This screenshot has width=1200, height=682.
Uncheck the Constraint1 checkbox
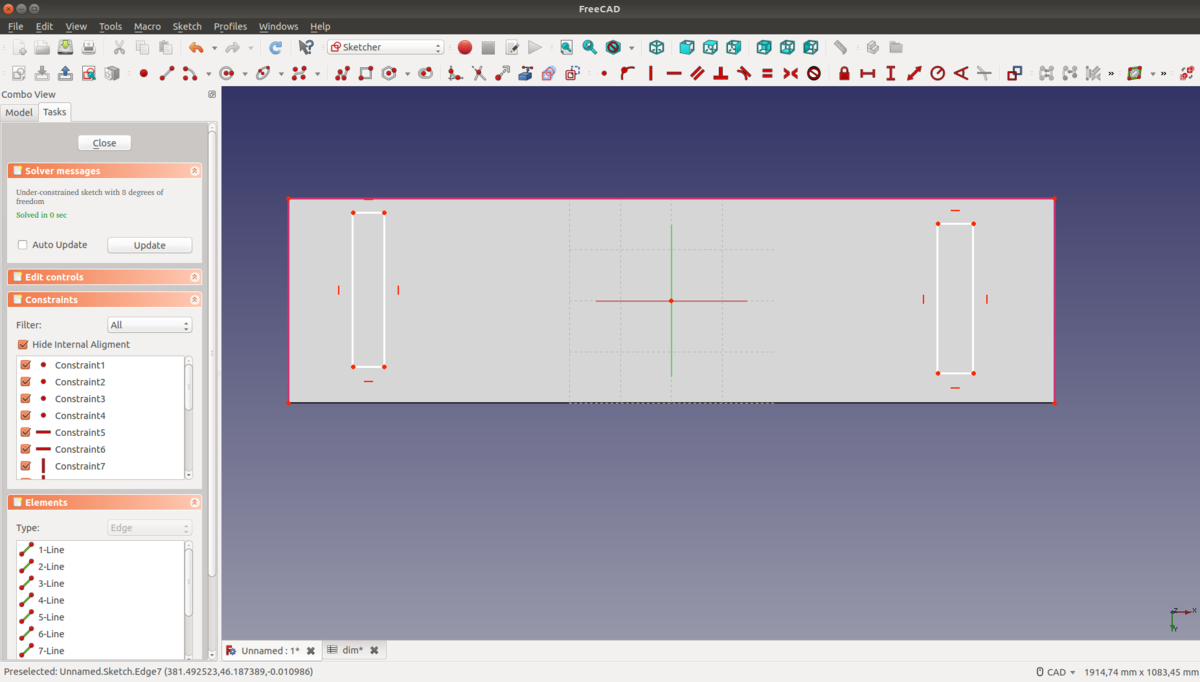coord(26,365)
